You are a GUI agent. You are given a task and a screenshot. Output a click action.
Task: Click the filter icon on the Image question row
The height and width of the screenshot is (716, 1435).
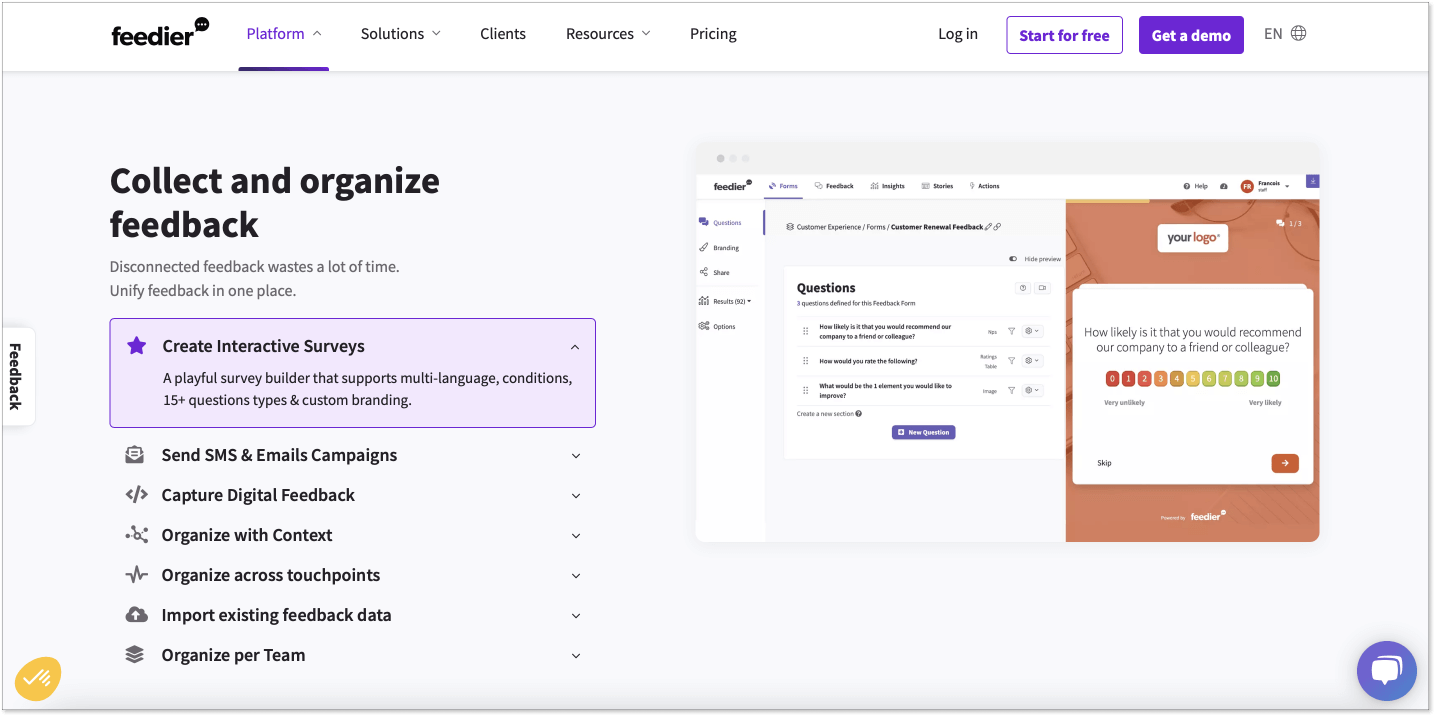[1011, 390]
